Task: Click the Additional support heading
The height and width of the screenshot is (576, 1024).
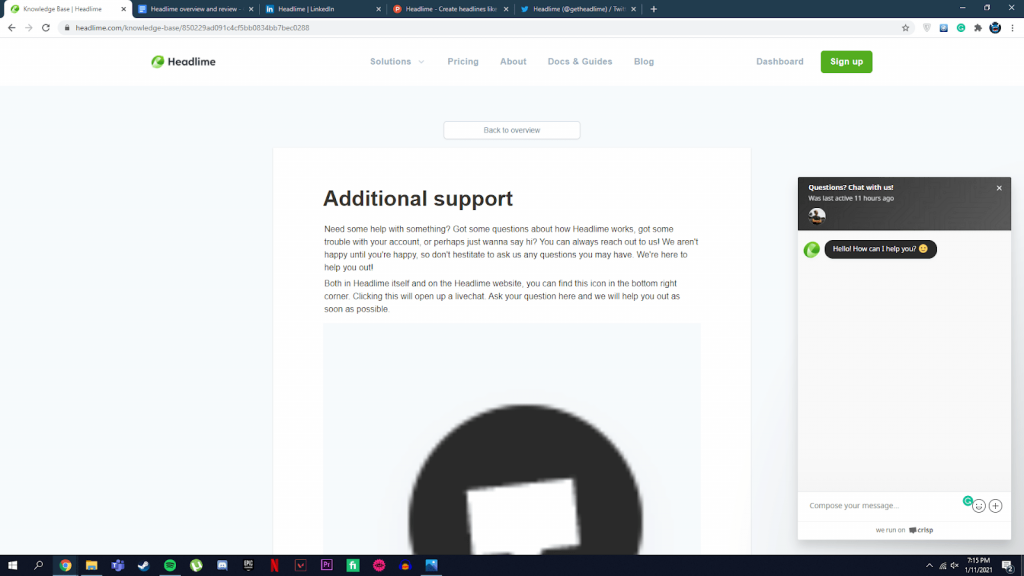Action: tap(418, 199)
